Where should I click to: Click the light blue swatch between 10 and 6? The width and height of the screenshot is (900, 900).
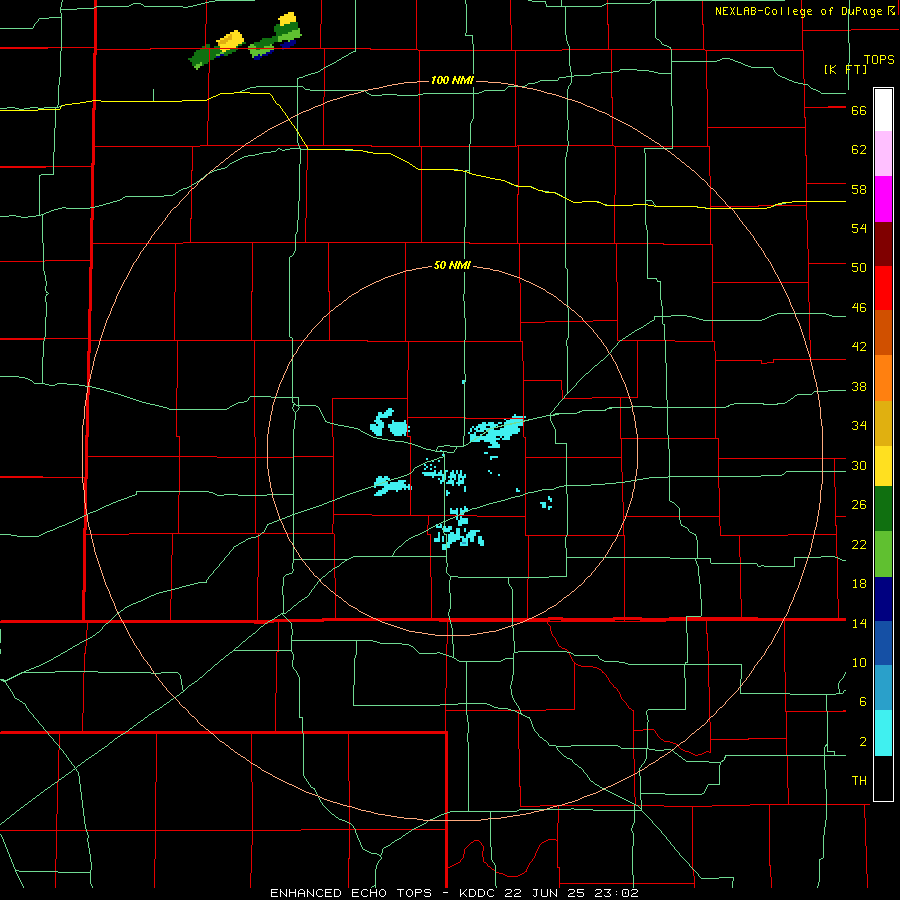coord(883,688)
